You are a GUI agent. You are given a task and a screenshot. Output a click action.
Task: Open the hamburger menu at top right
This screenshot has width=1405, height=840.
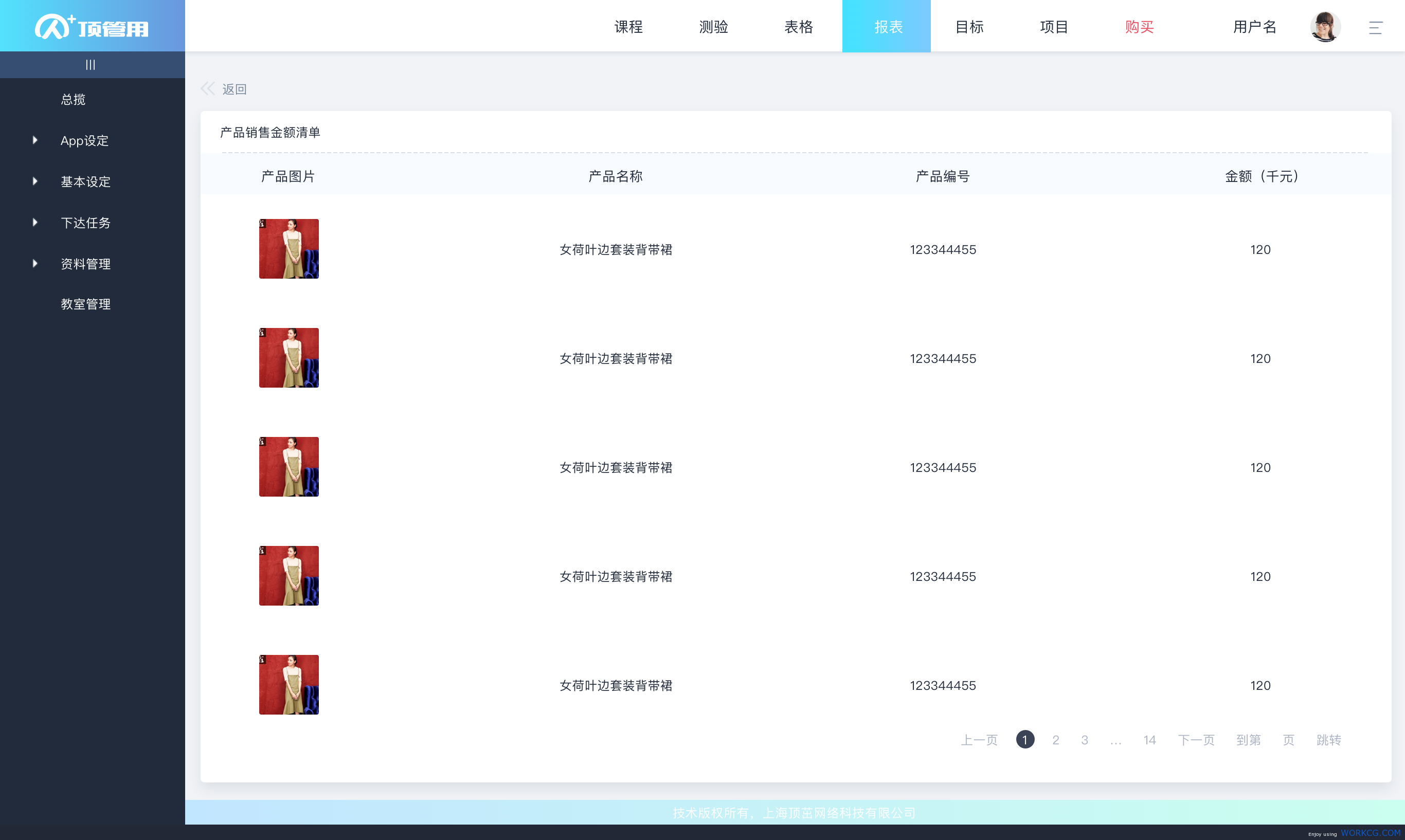pyautogui.click(x=1376, y=27)
